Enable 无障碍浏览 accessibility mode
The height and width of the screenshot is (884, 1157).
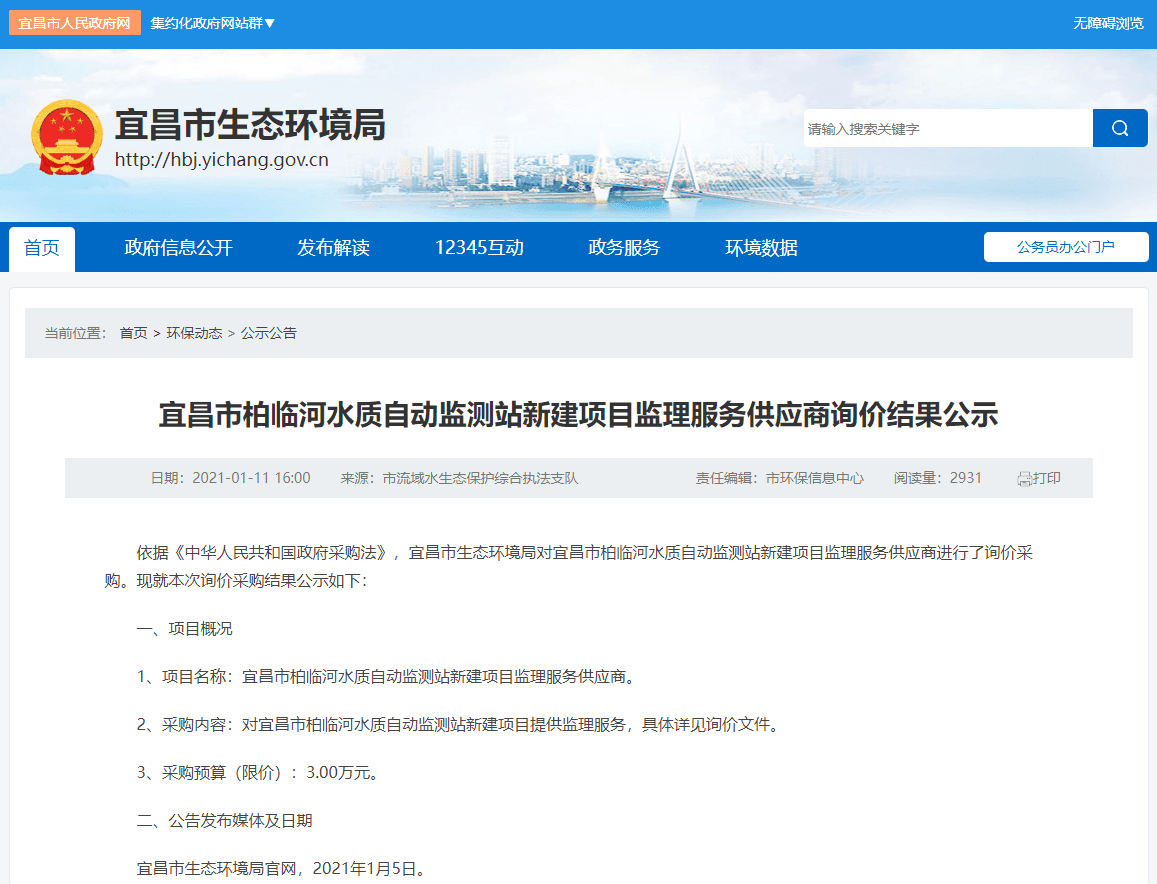point(1108,23)
